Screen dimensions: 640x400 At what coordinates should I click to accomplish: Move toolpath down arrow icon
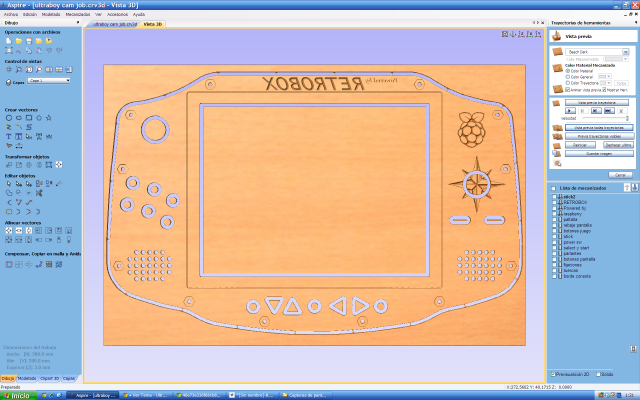pos(634,188)
